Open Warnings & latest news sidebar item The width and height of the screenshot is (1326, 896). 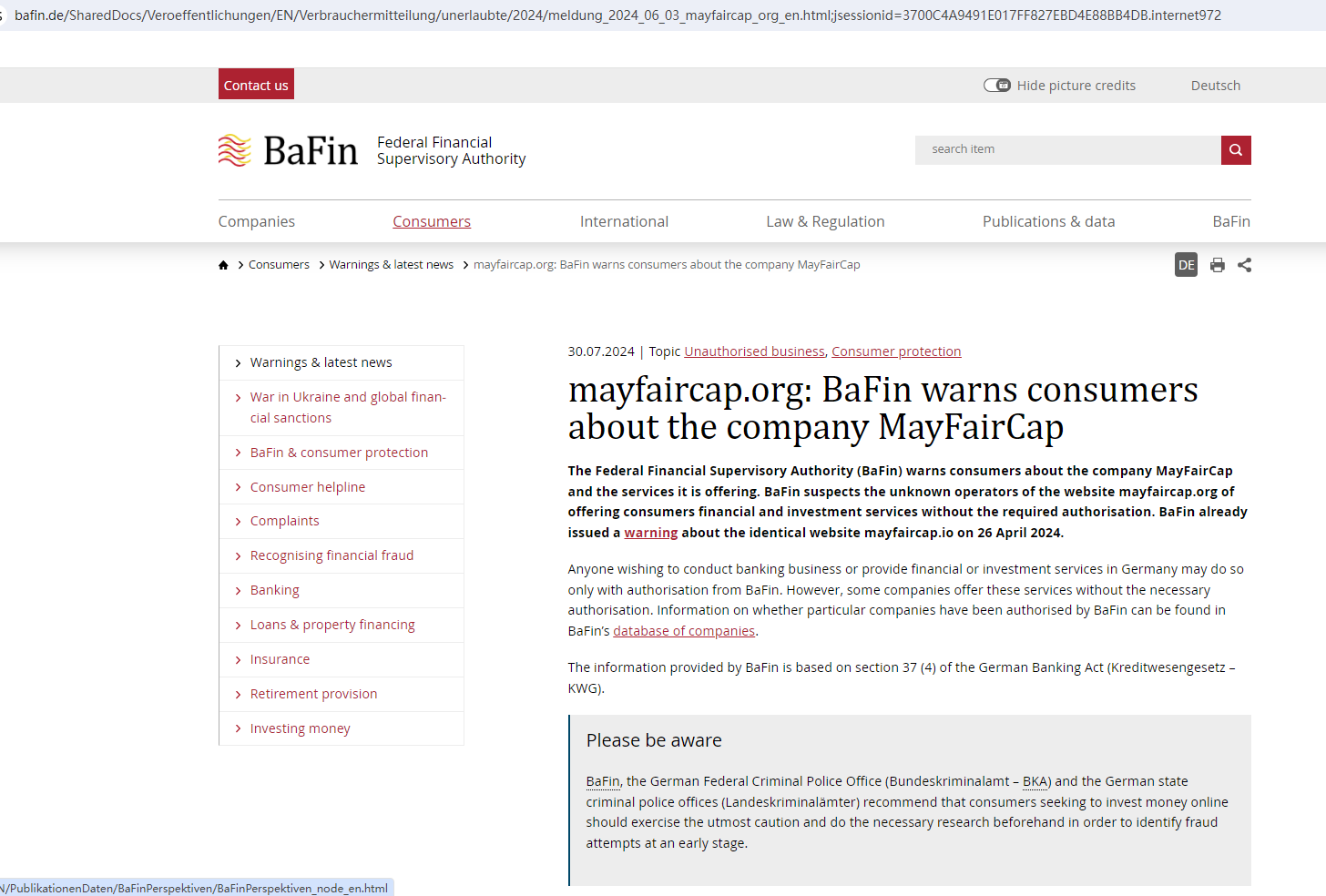point(321,362)
